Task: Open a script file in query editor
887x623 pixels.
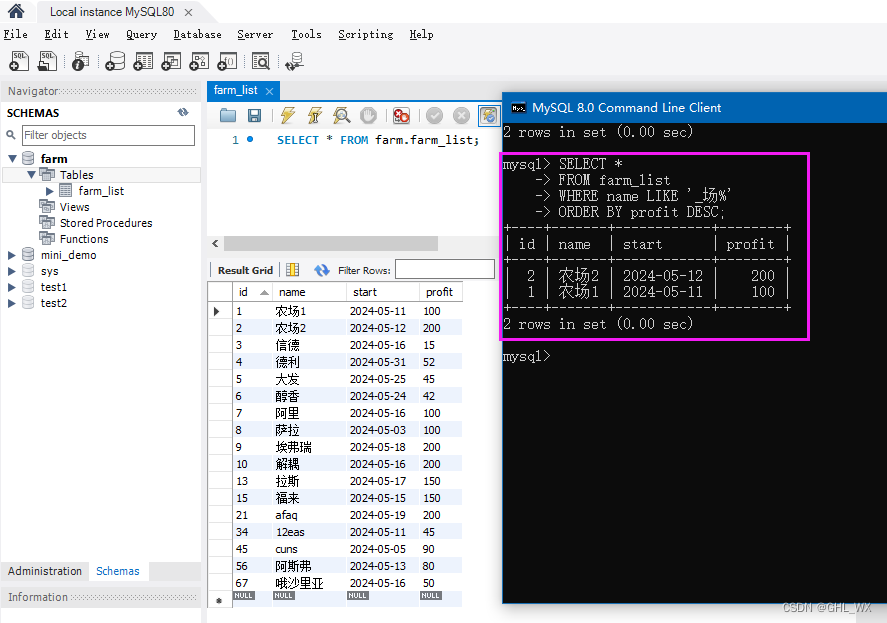Action: pyautogui.click(x=227, y=115)
